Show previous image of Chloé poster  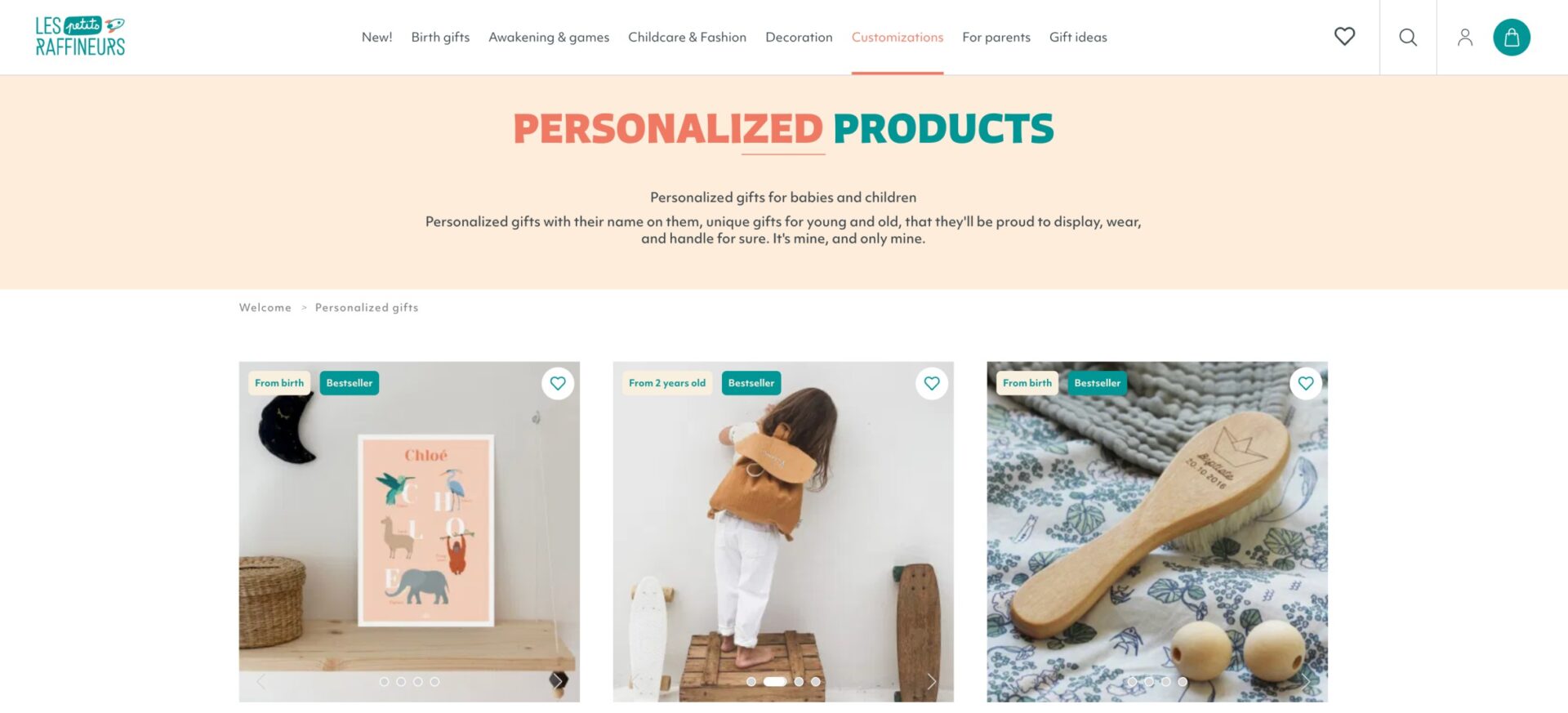[261, 681]
